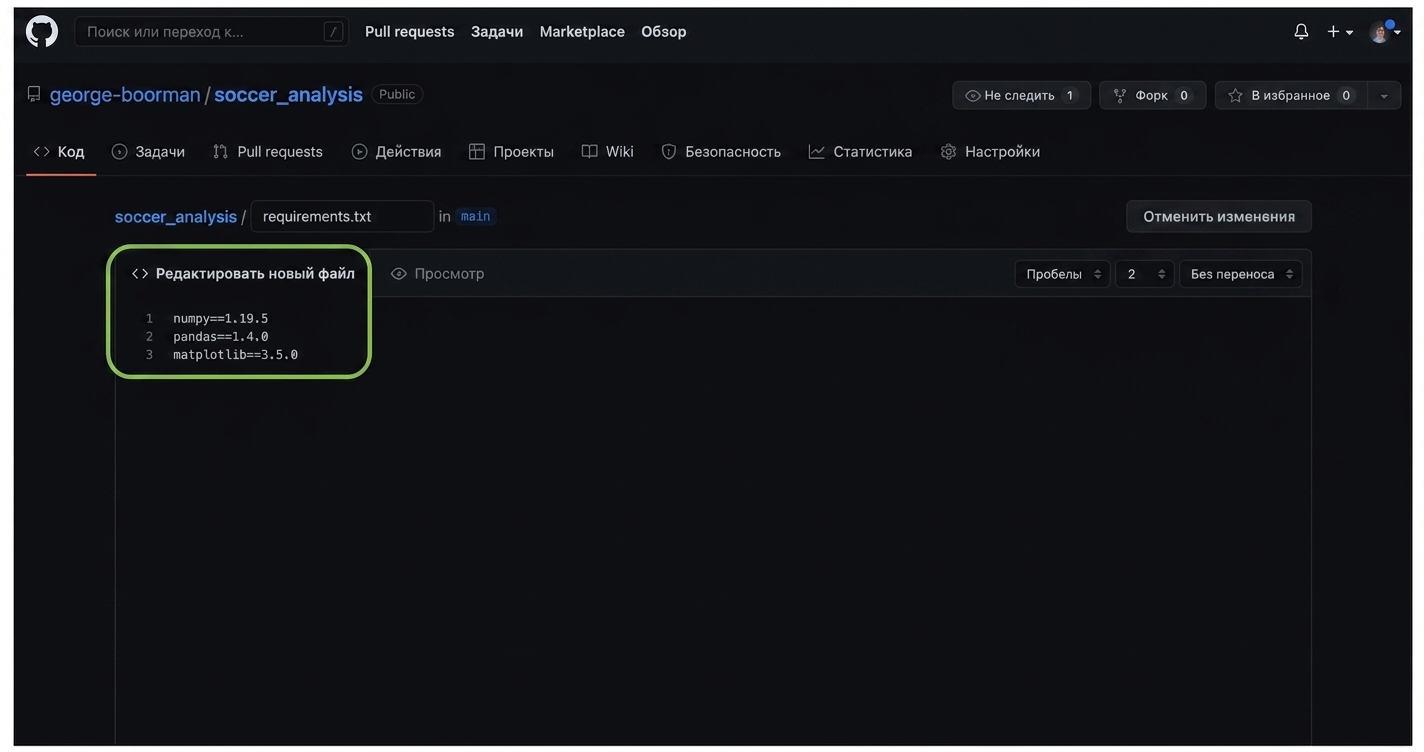The image size is (1424, 752).
Task: Switch to the Wiki tab
Action: (608, 152)
